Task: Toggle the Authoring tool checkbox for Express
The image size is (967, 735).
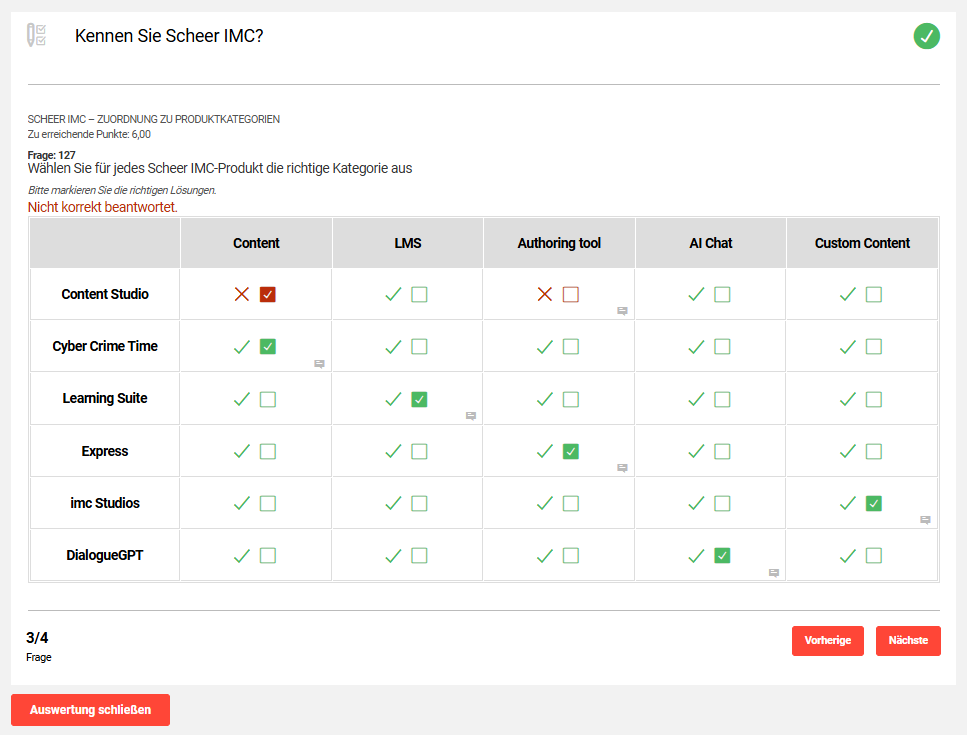Action: click(570, 451)
